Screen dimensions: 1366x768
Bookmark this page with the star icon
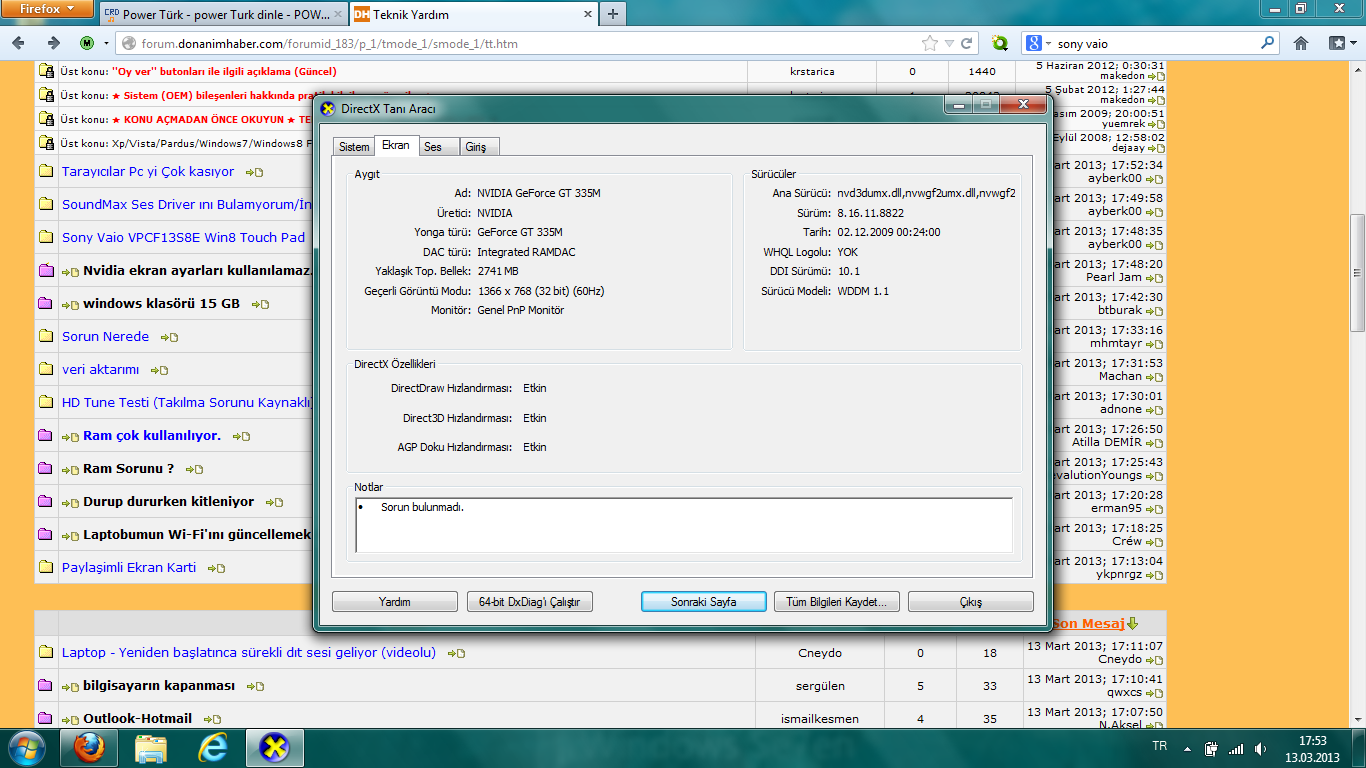click(x=931, y=43)
